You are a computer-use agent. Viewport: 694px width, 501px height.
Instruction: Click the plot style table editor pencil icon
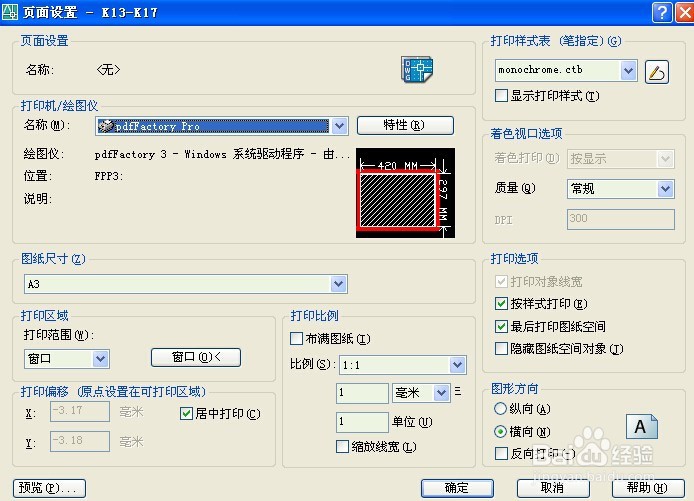(x=657, y=72)
